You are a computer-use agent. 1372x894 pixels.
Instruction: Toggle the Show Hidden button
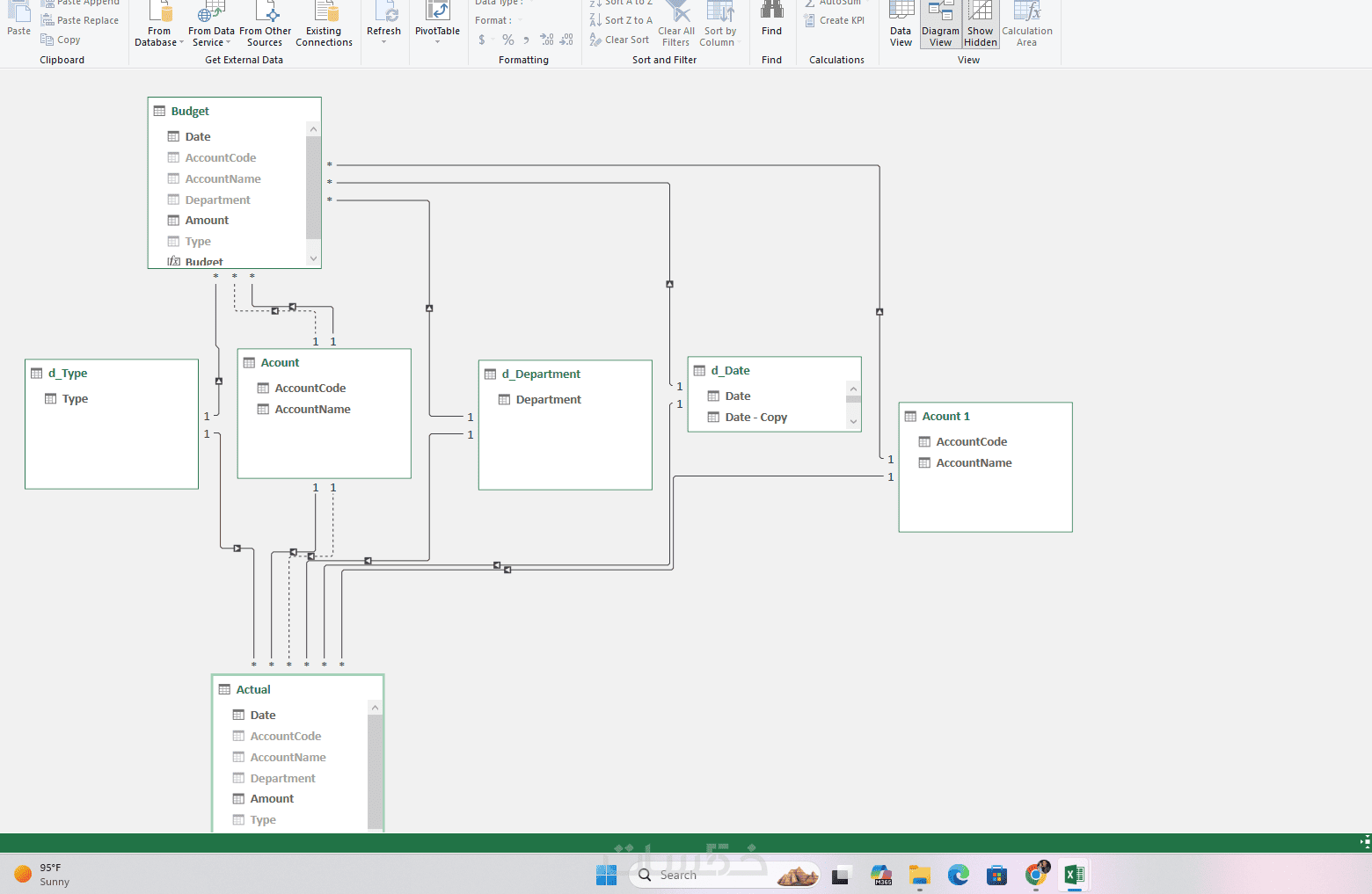pos(980,24)
